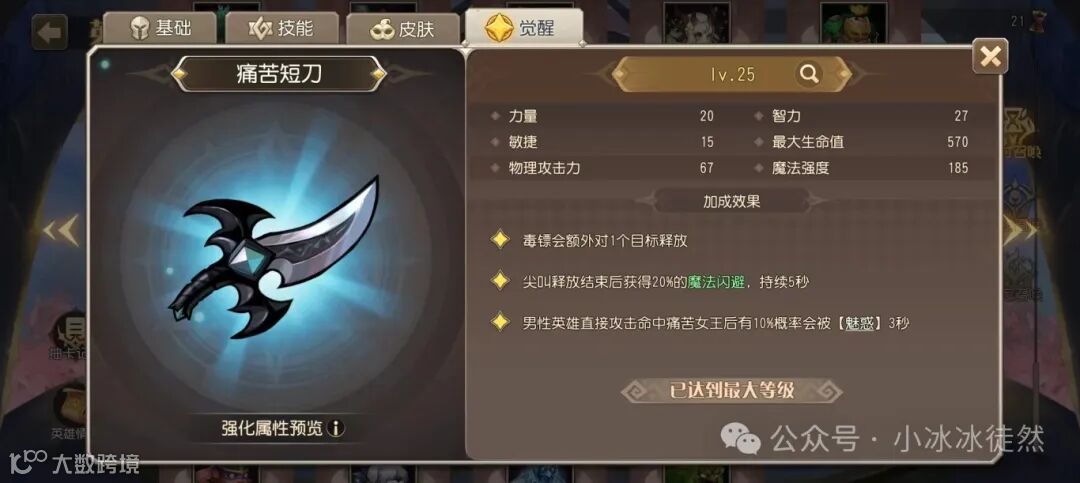Click the magnifier icon beside lv.25
1080x483 pixels.
coord(808,74)
